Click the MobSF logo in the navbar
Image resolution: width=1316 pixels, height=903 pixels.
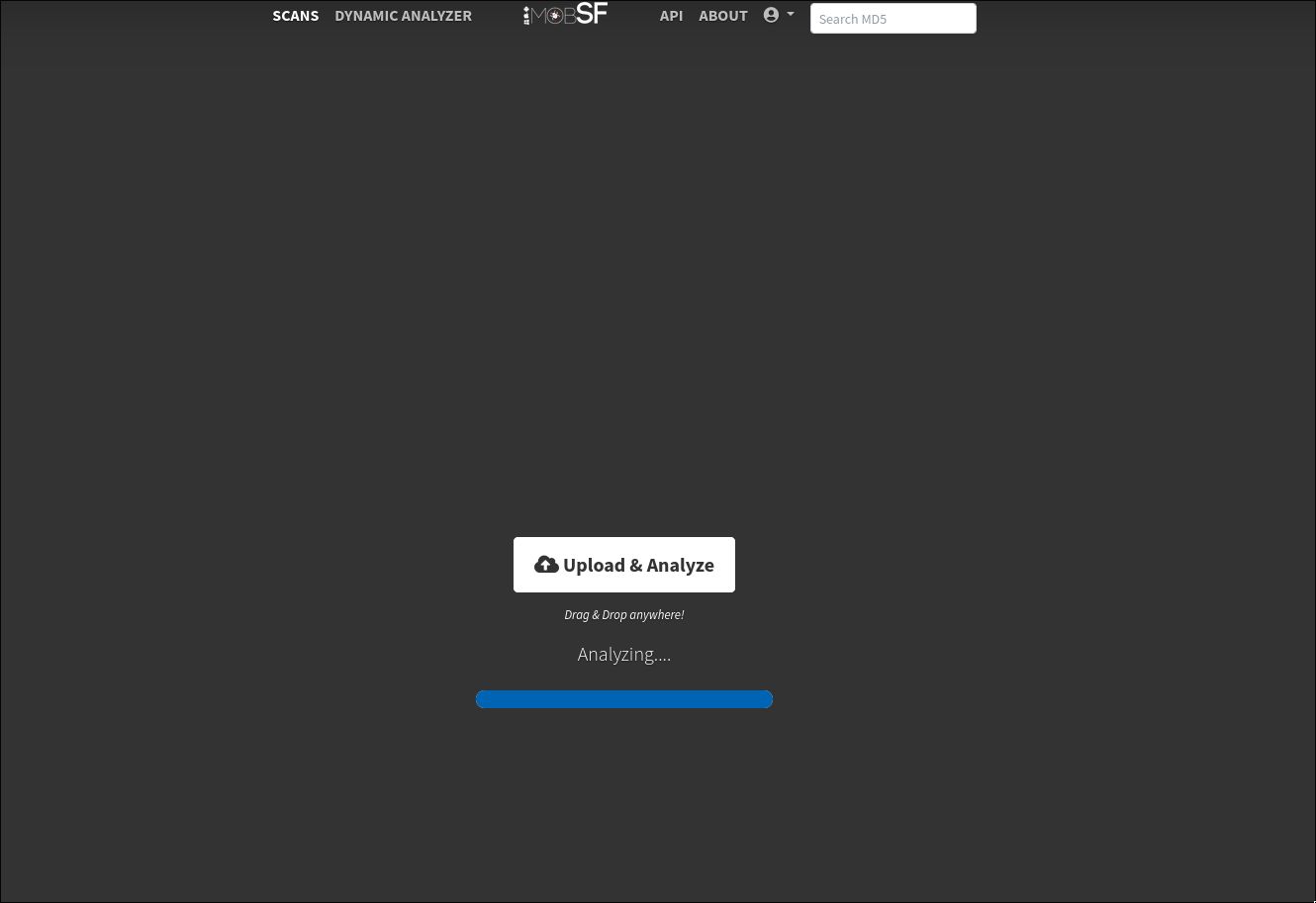[565, 15]
